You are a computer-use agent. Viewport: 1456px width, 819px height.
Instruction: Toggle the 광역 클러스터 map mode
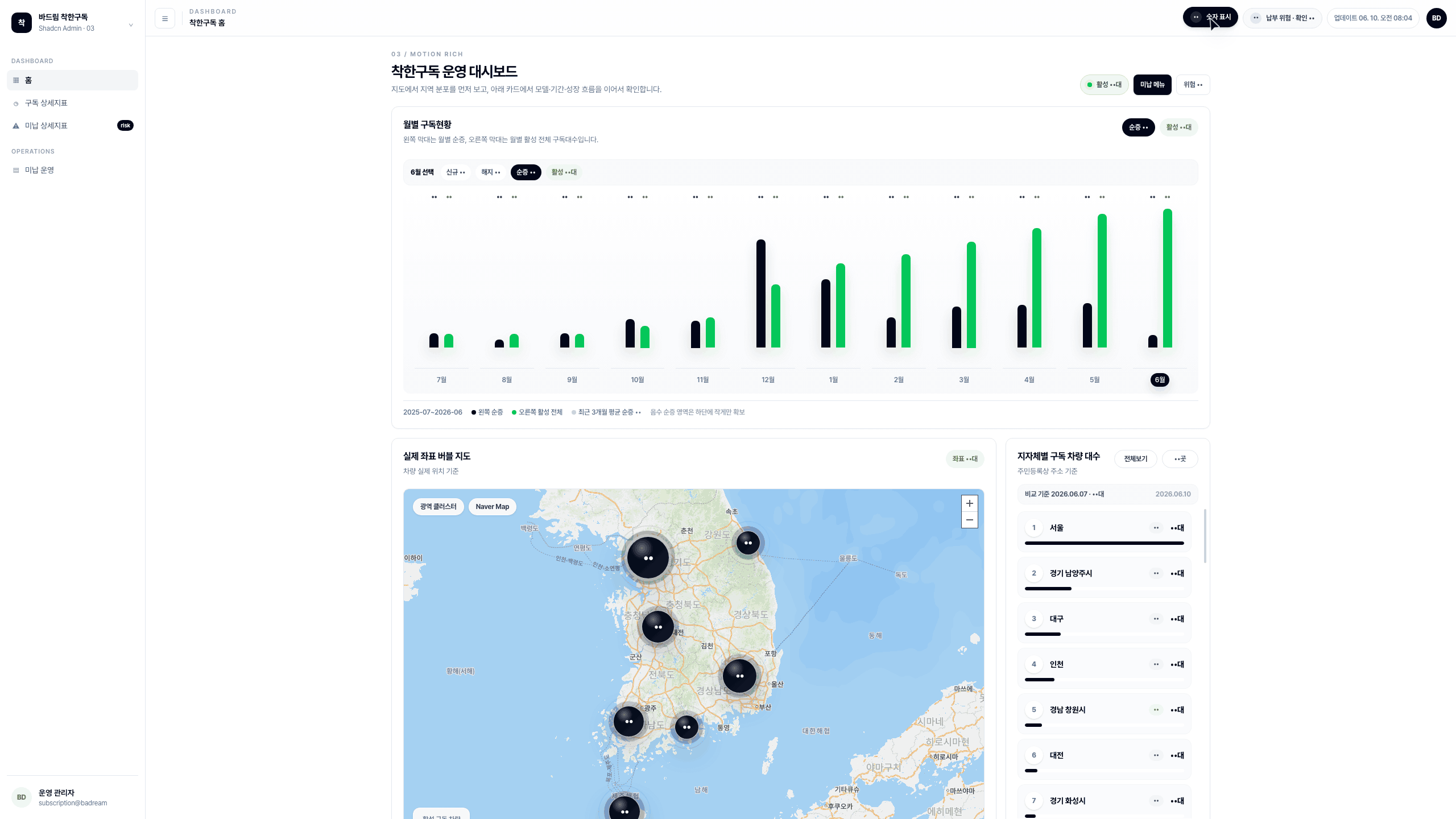point(438,507)
